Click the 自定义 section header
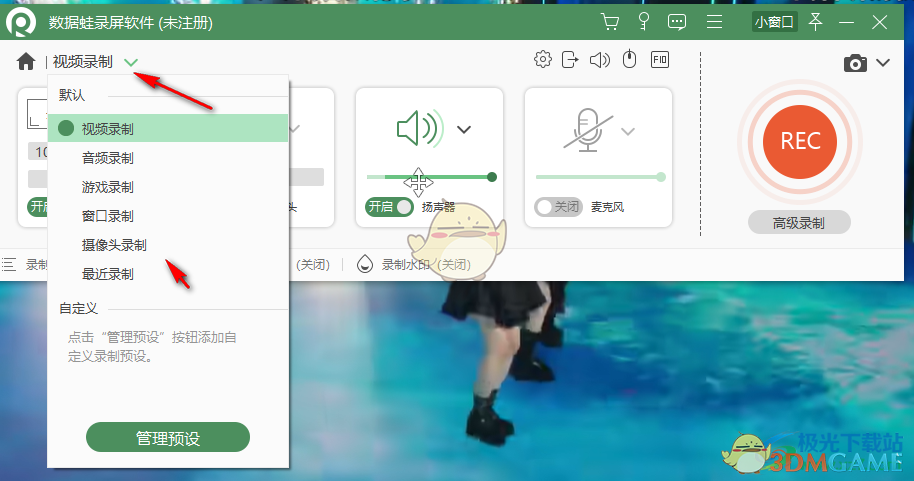The image size is (914, 481). tap(78, 308)
